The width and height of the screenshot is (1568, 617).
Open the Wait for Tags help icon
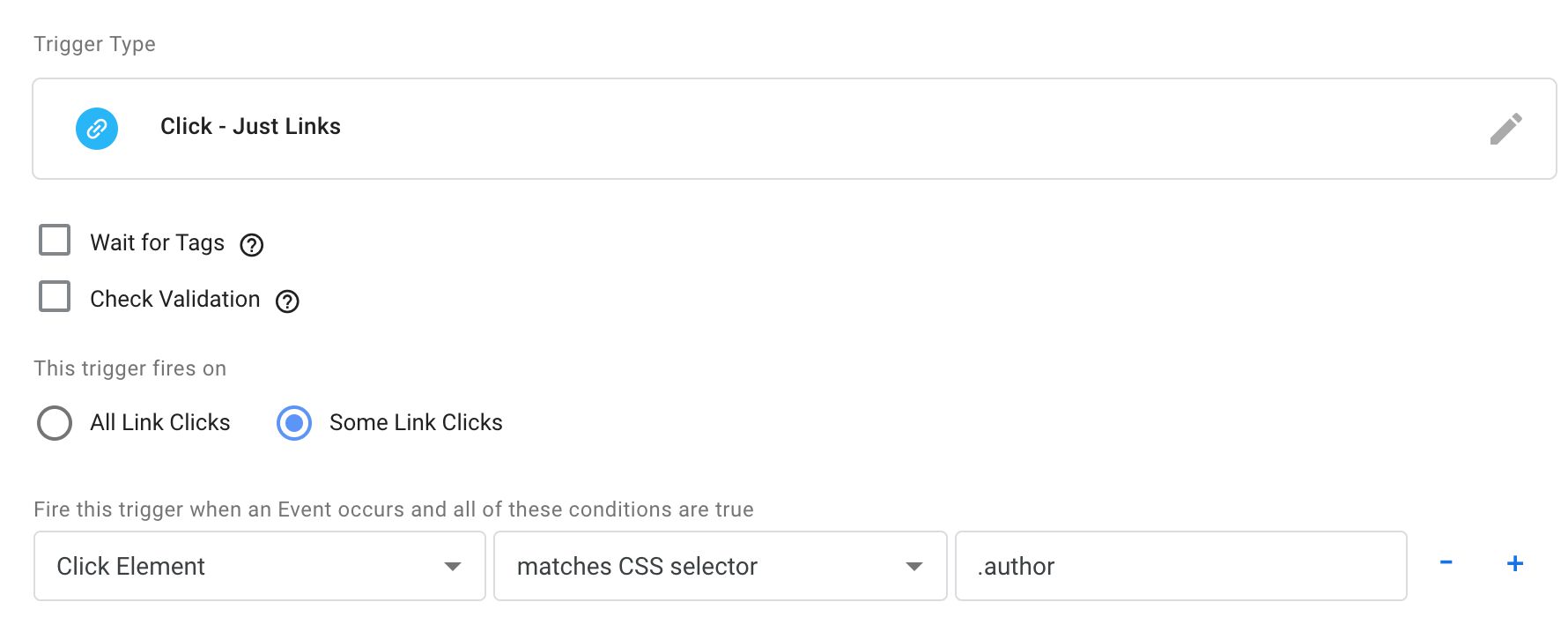[x=252, y=245]
